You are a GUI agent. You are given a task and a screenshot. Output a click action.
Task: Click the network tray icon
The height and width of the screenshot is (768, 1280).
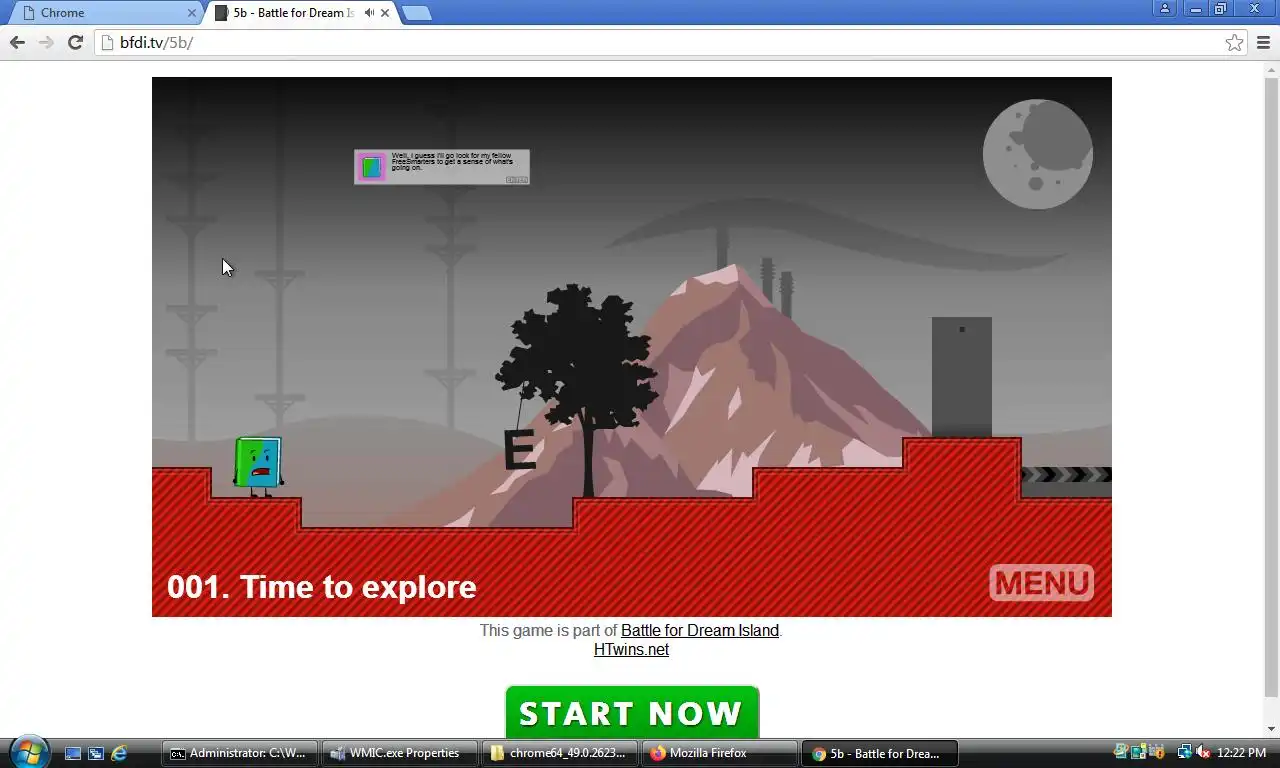(x=1185, y=753)
